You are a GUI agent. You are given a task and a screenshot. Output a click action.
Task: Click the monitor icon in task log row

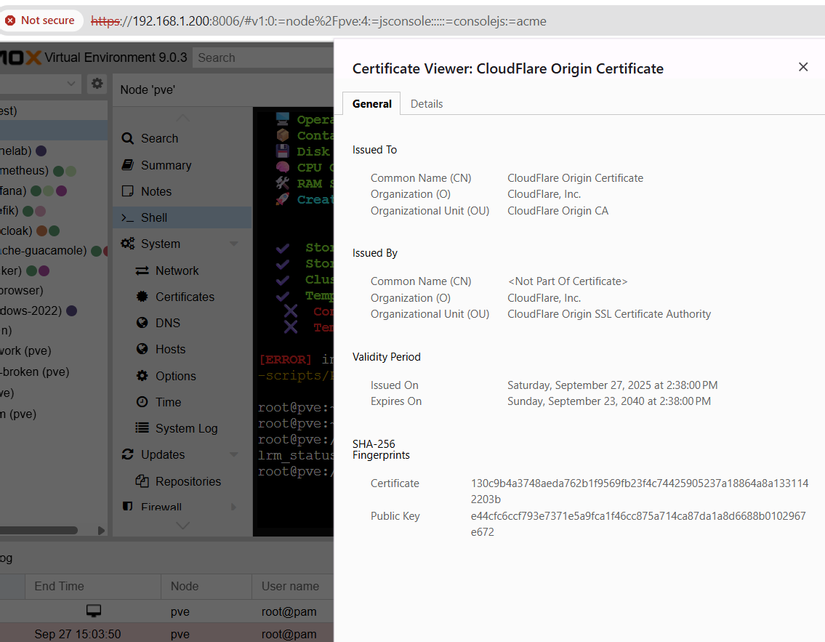(94, 611)
